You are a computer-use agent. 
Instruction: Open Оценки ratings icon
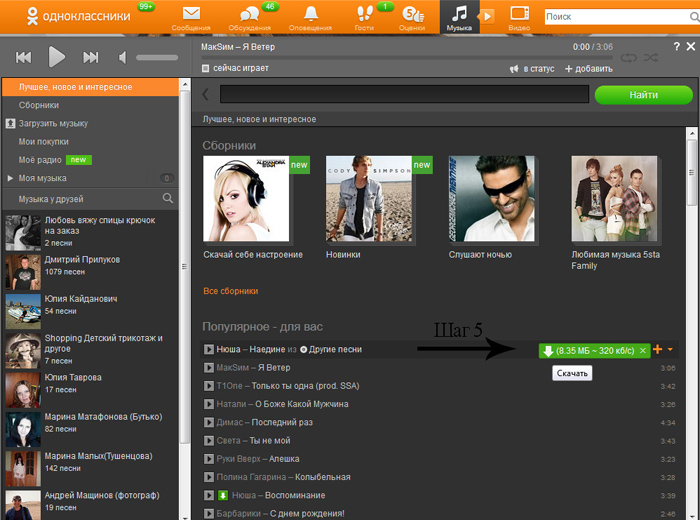[412, 14]
